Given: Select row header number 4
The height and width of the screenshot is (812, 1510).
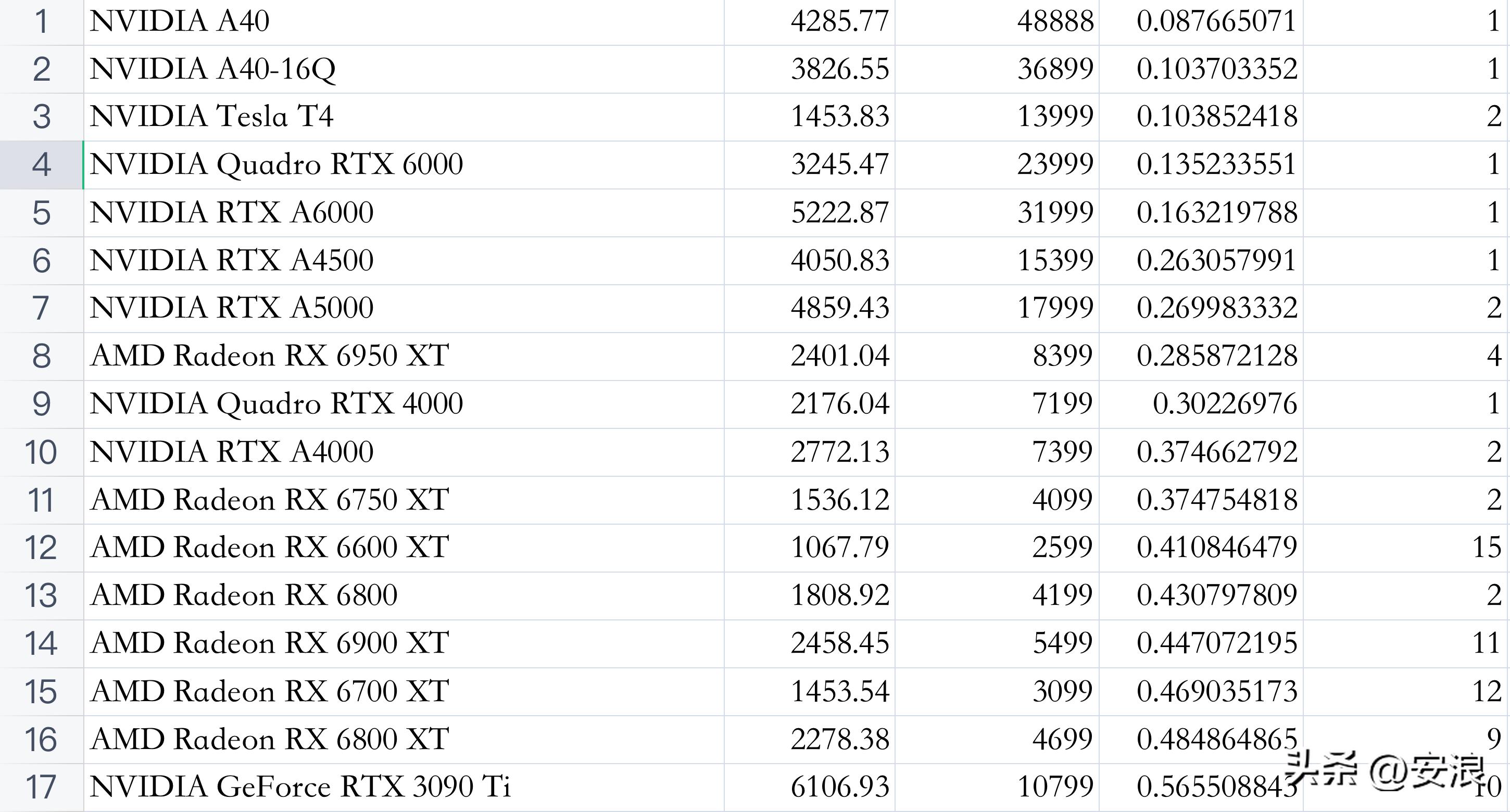Looking at the screenshot, I should 41,164.
